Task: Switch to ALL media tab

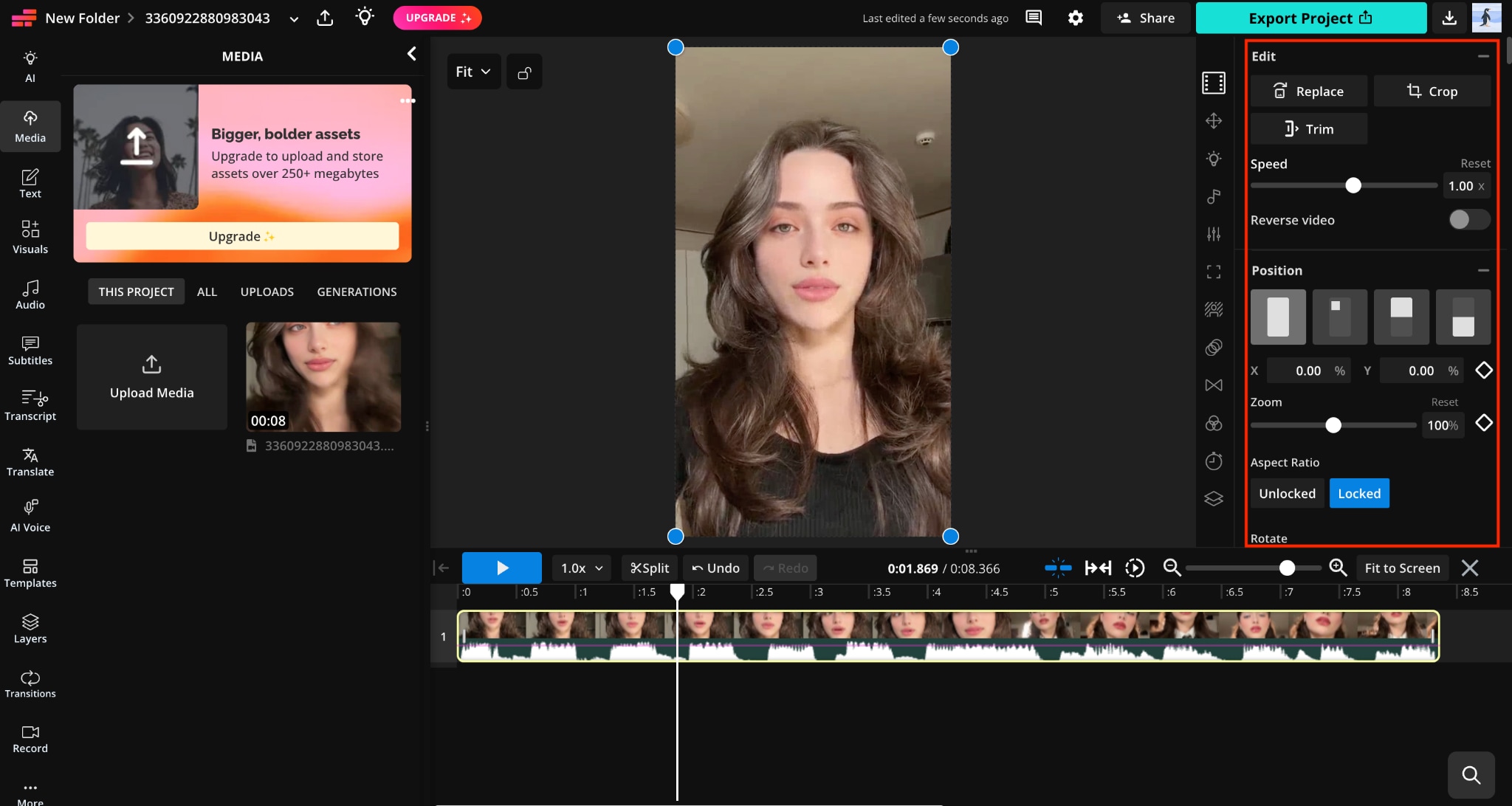Action: click(x=207, y=292)
